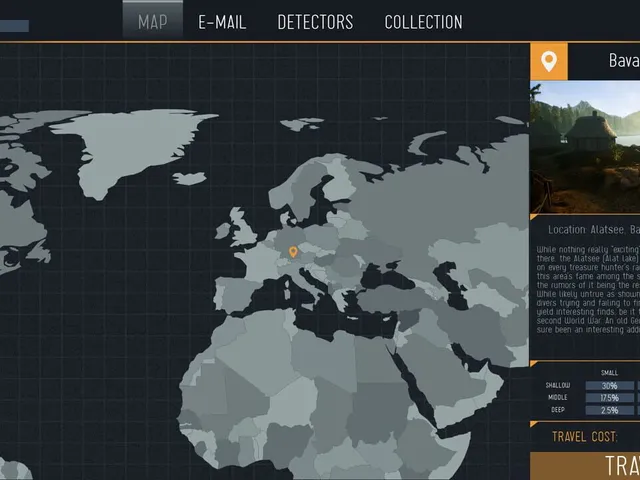Open the MAP tab

point(153,22)
